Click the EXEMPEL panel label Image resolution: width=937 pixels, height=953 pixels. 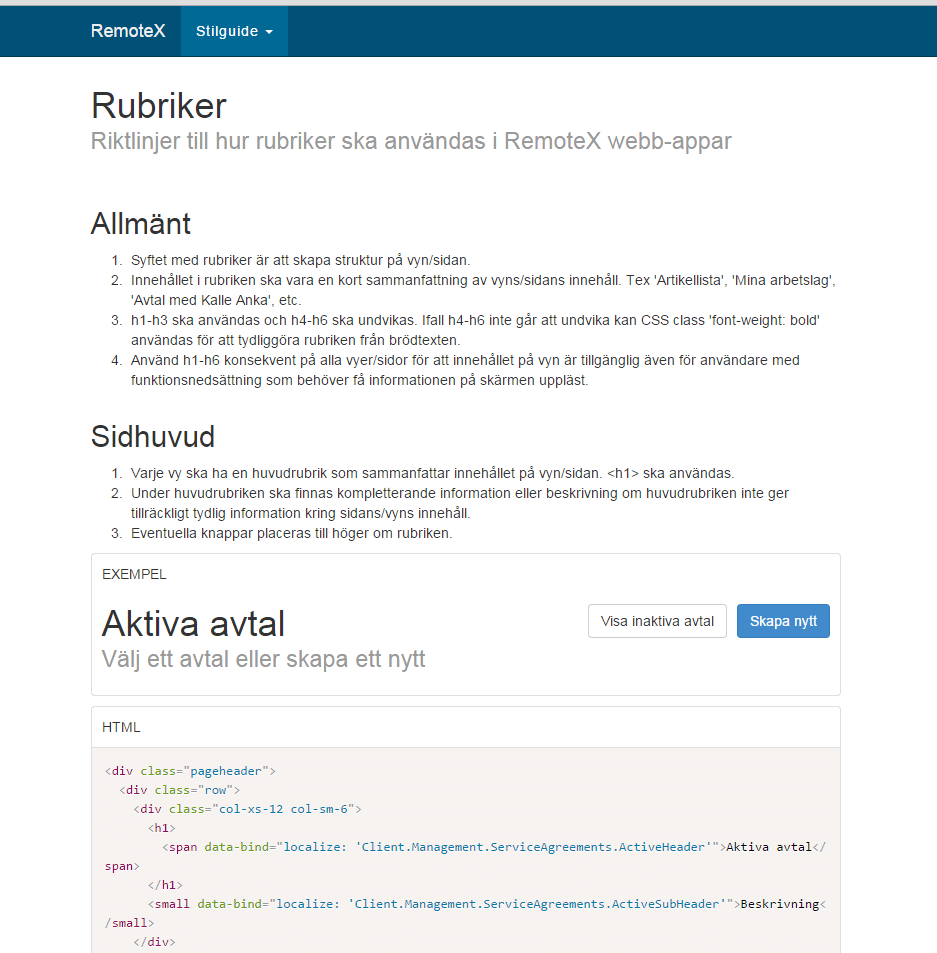pyautogui.click(x=134, y=574)
